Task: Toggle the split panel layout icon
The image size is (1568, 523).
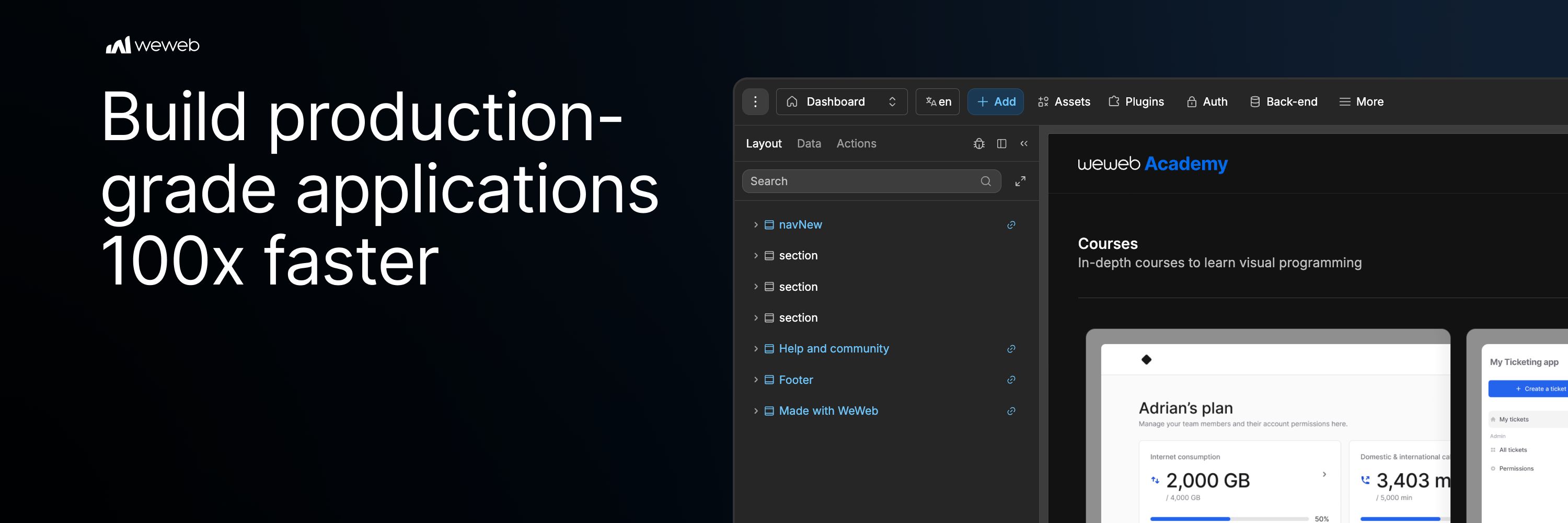Action: click(x=1001, y=144)
